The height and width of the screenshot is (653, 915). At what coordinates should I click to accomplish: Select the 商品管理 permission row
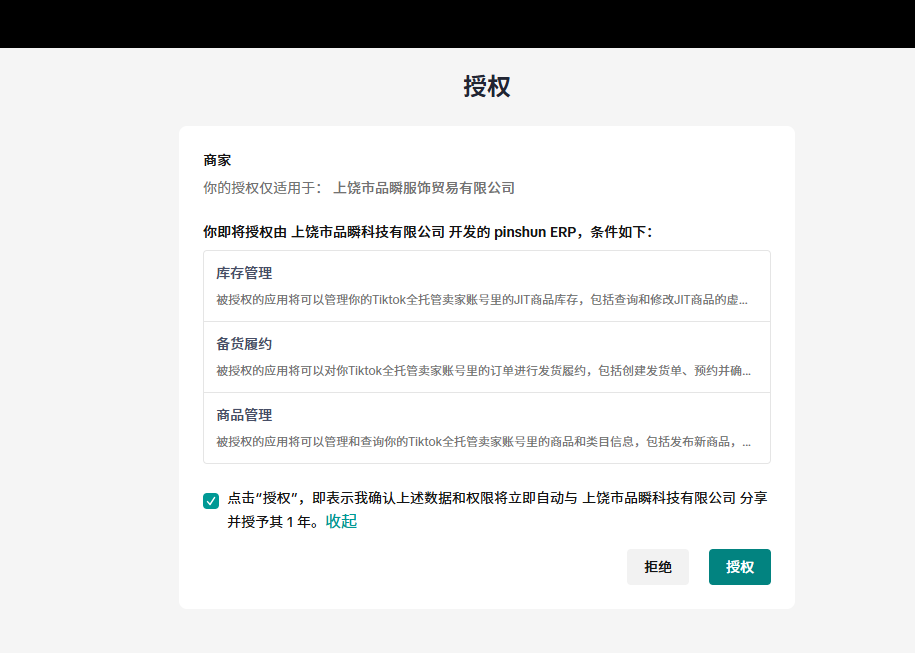click(x=487, y=428)
